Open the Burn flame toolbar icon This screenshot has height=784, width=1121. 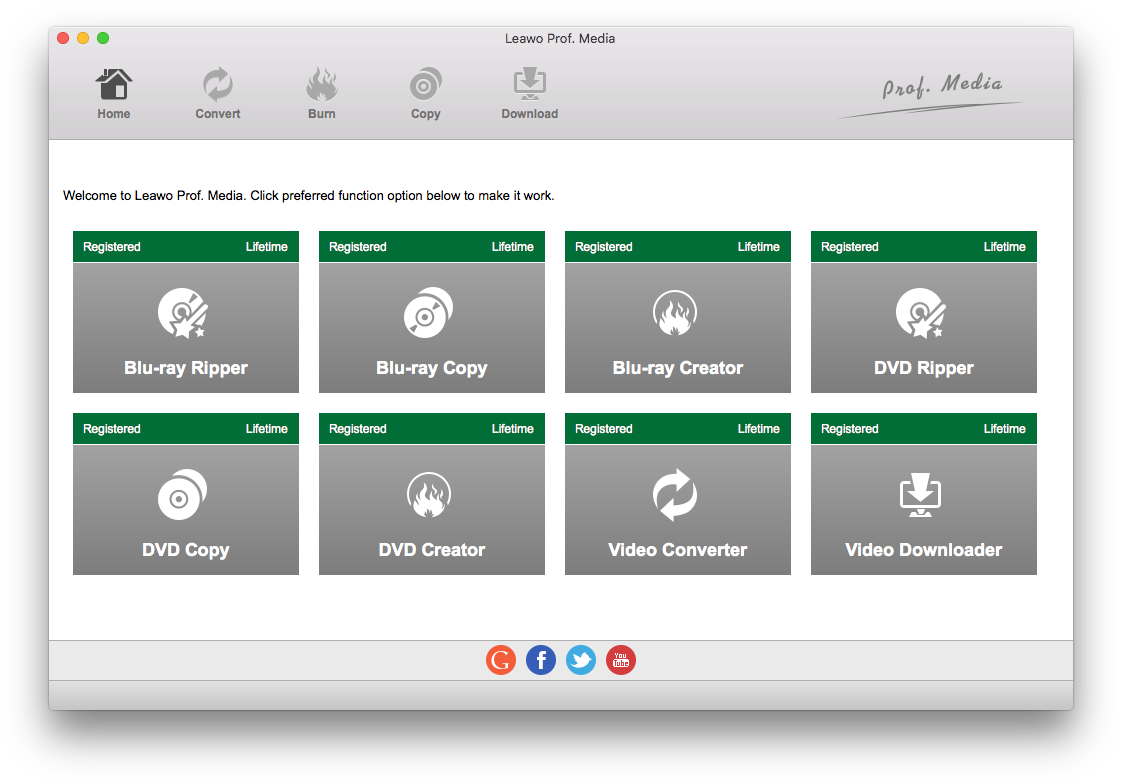point(322,85)
